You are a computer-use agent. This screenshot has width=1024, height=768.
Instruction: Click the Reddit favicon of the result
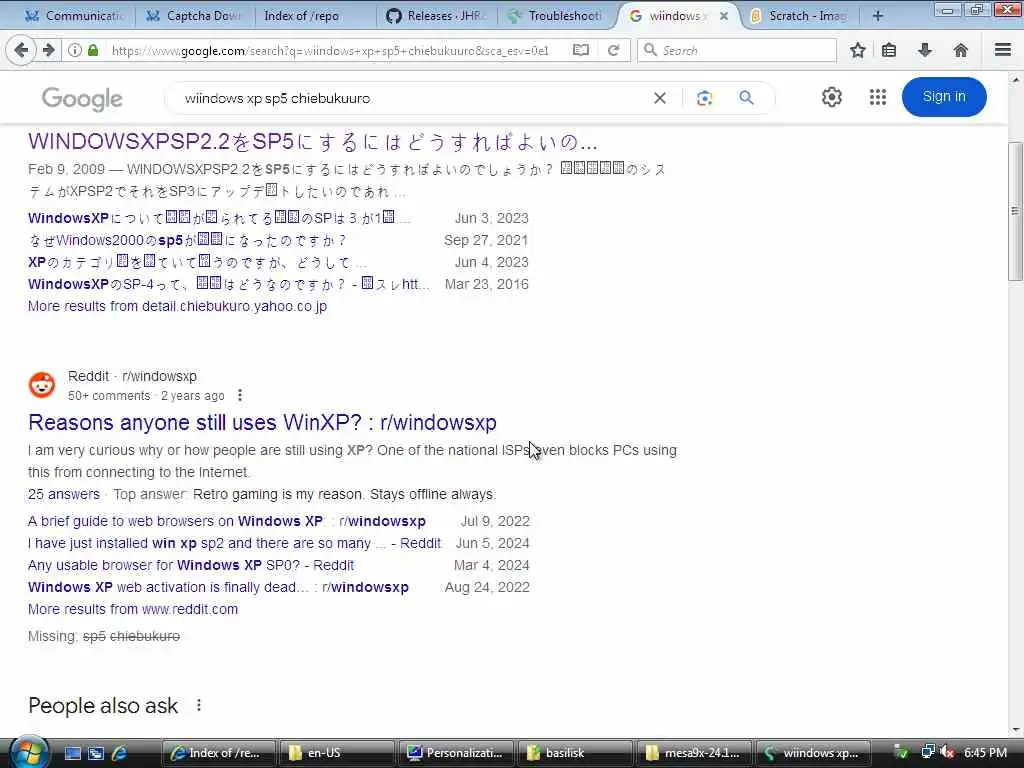coord(42,385)
